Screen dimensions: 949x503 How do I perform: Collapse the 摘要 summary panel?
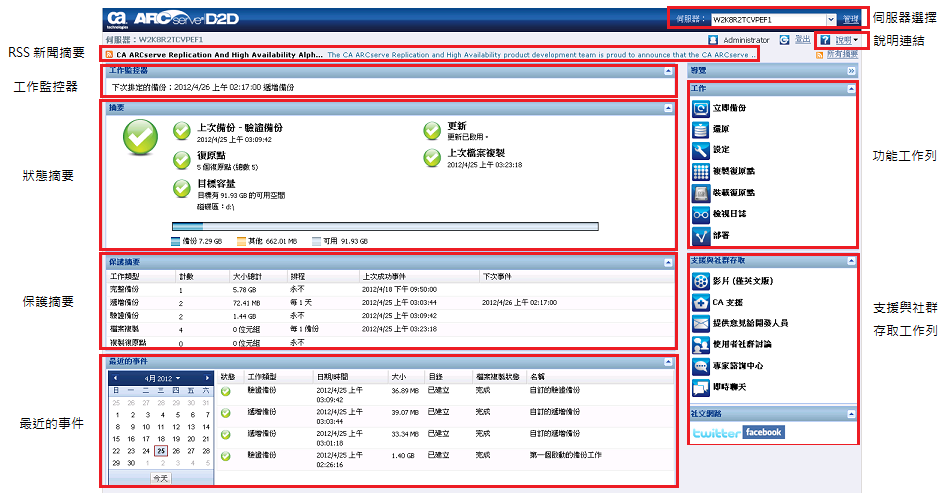(x=668, y=108)
